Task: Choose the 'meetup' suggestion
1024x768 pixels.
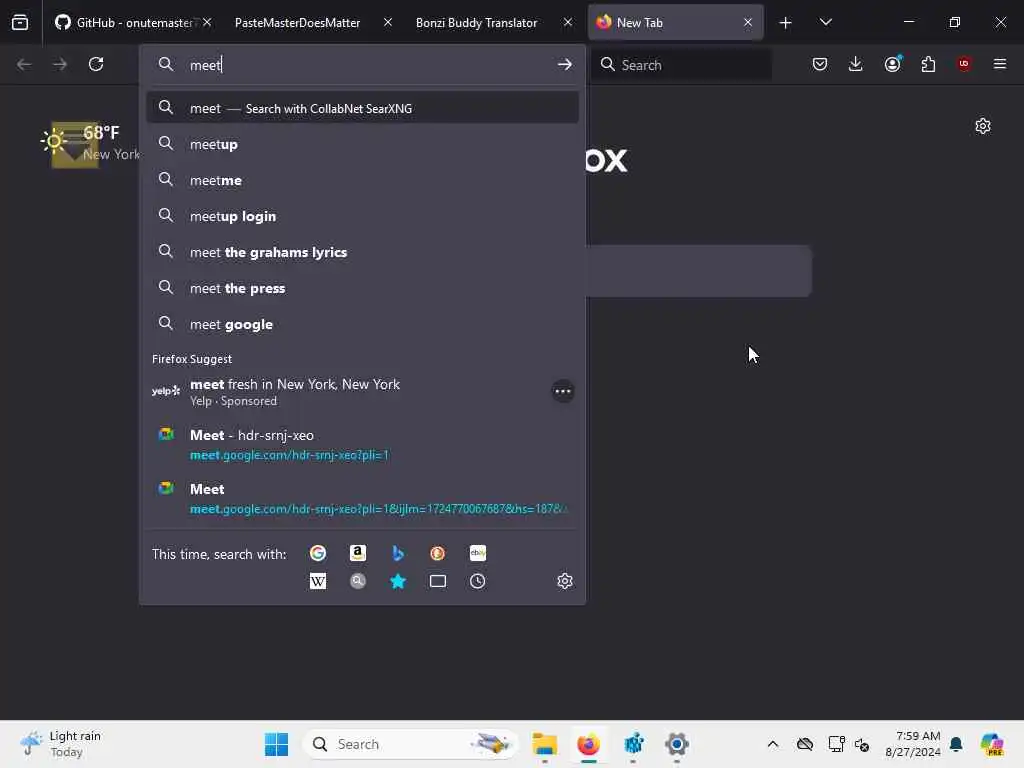Action: point(362,144)
